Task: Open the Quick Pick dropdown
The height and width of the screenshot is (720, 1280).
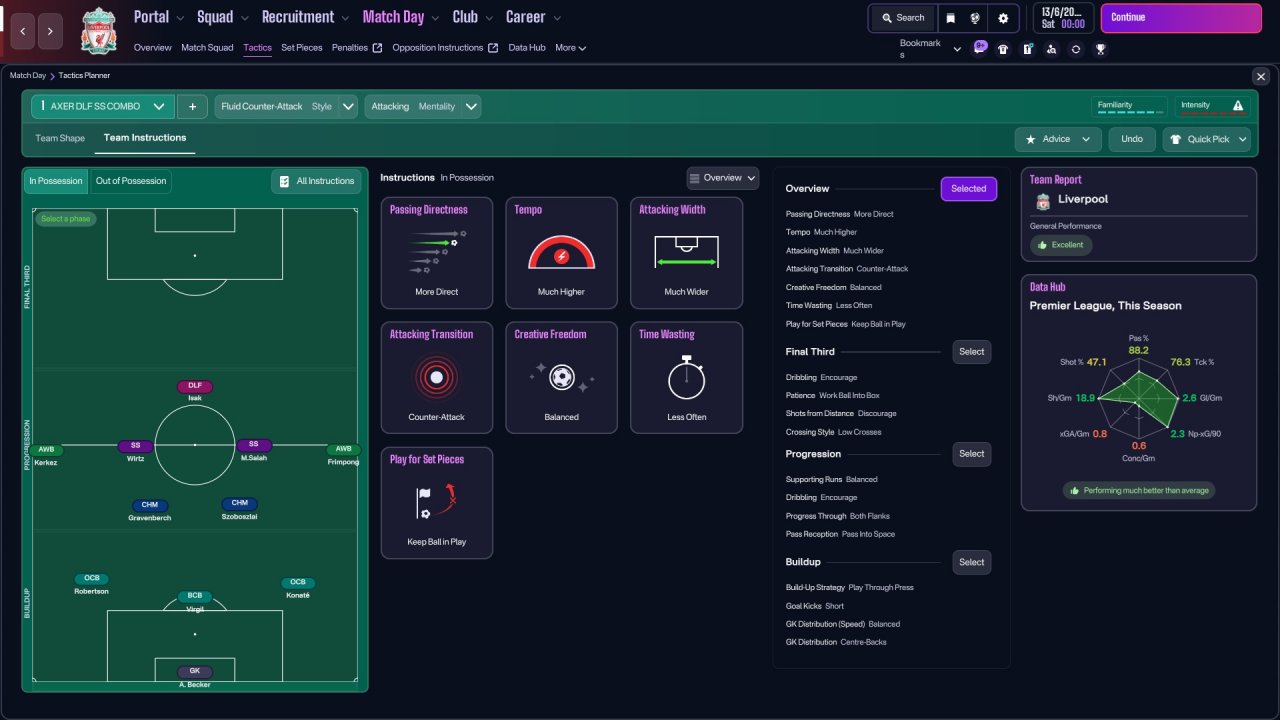Action: coord(1206,139)
